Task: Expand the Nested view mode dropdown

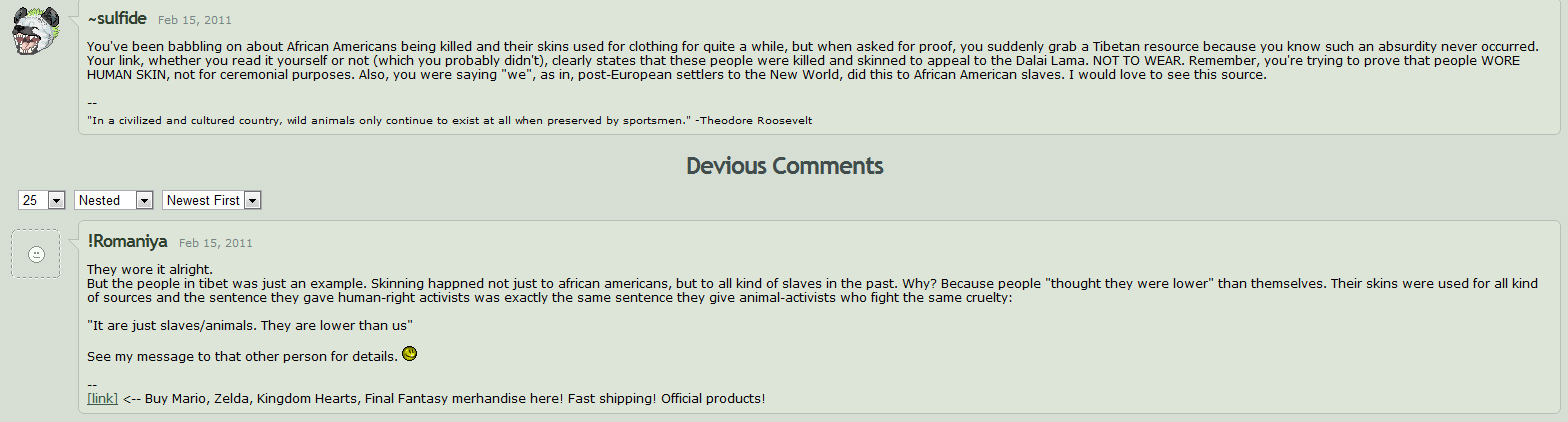Action: click(113, 200)
